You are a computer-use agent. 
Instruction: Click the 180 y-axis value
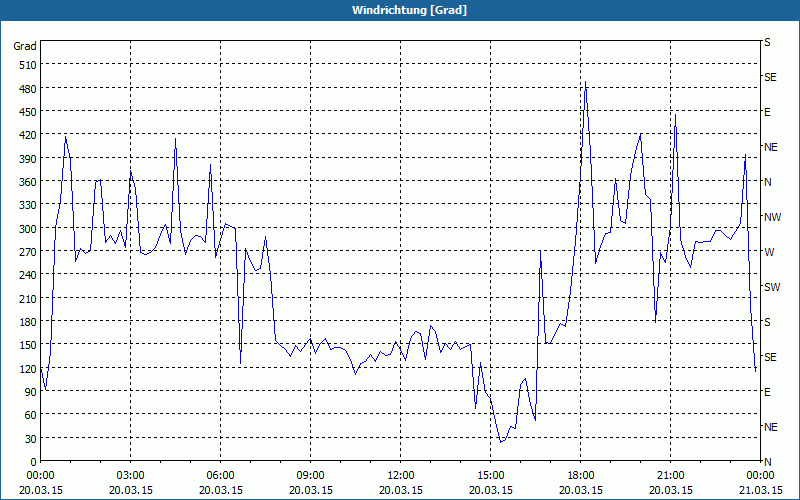(x=28, y=321)
